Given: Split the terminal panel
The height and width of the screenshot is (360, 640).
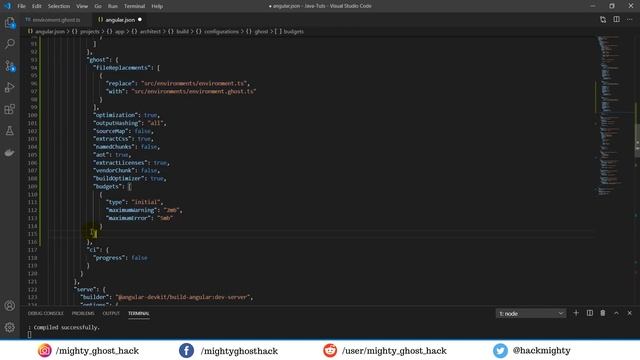Looking at the screenshot, I should tap(589, 313).
